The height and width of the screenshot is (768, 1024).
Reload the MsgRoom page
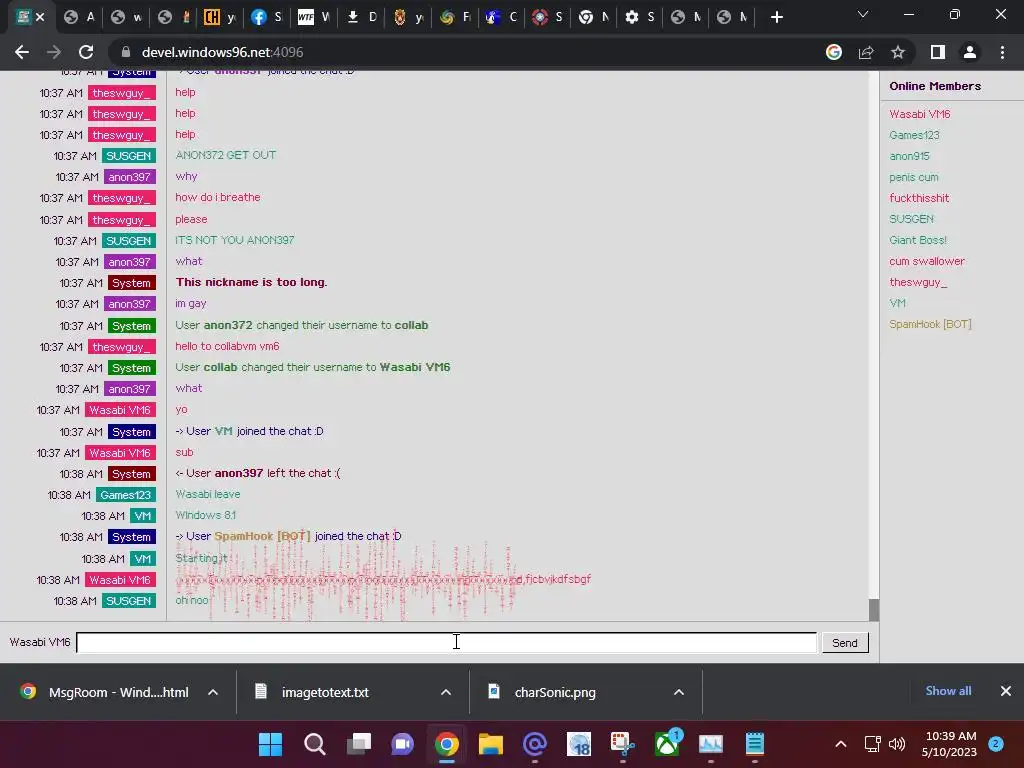86,52
